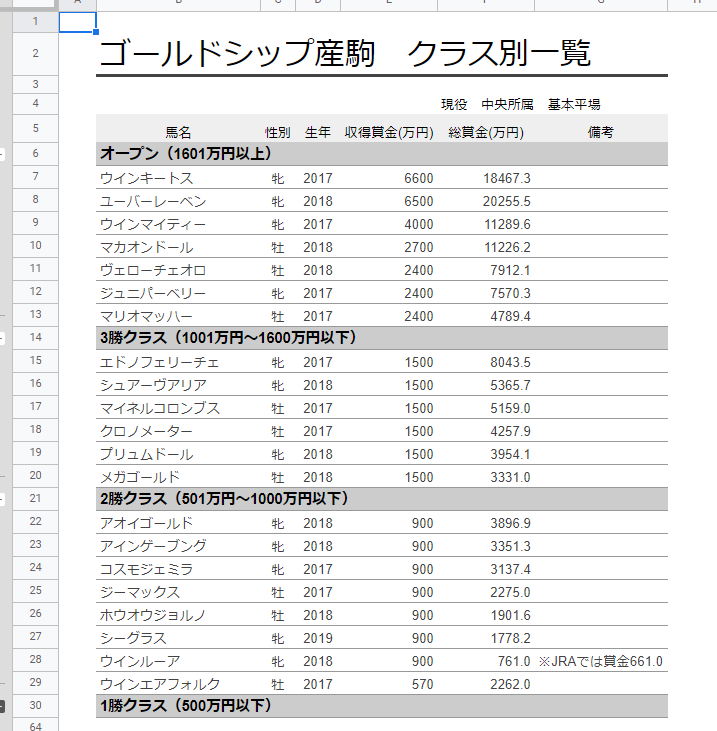Select the horse name メガゴールド
This screenshot has height=731, width=717.
[140, 477]
